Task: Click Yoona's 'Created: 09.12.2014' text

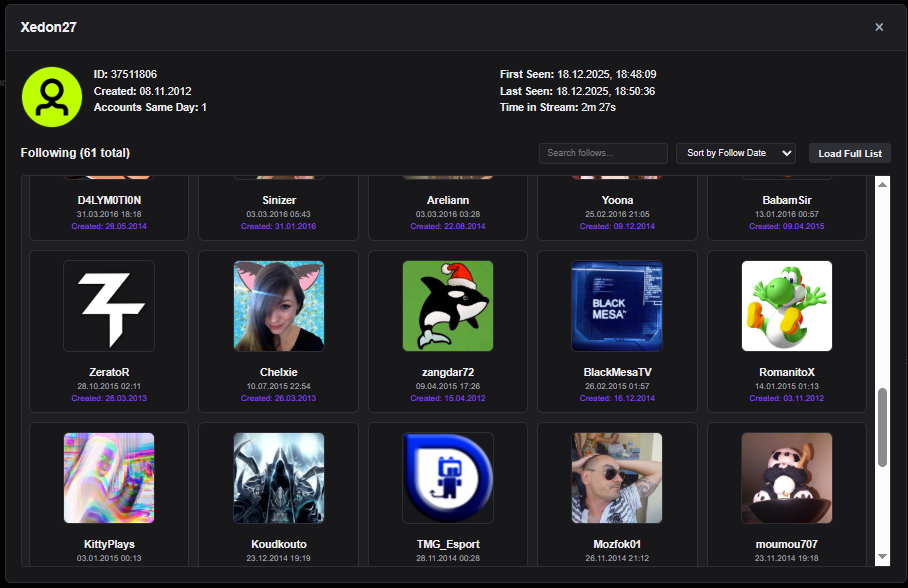Action: [617, 227]
